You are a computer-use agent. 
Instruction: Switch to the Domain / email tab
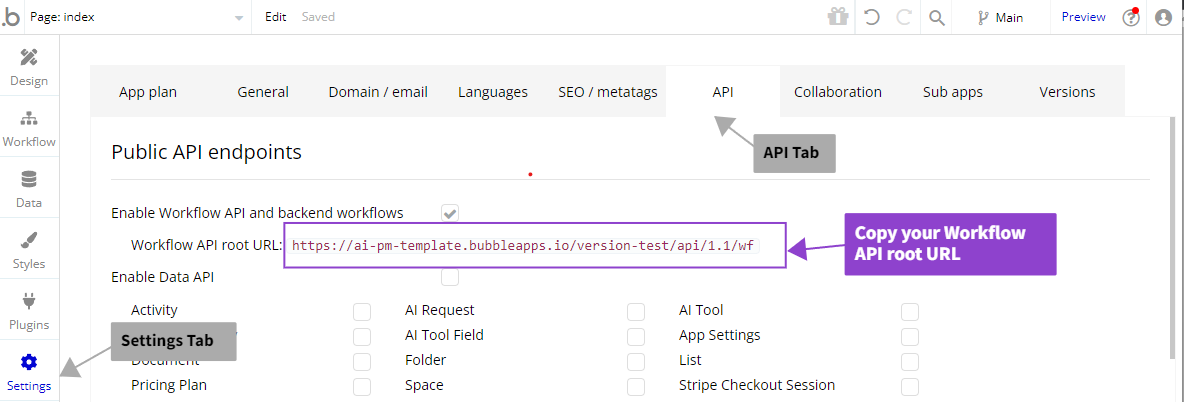378,92
